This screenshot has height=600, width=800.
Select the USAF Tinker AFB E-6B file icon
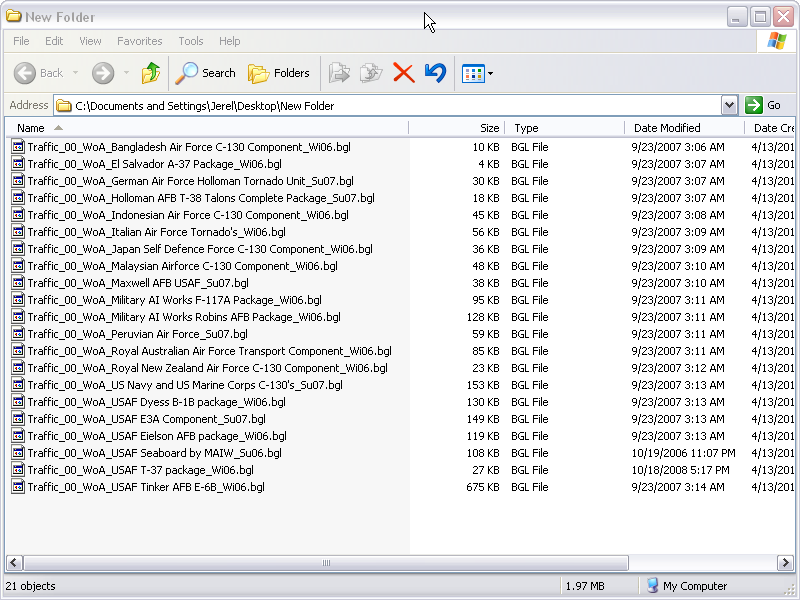[17, 487]
